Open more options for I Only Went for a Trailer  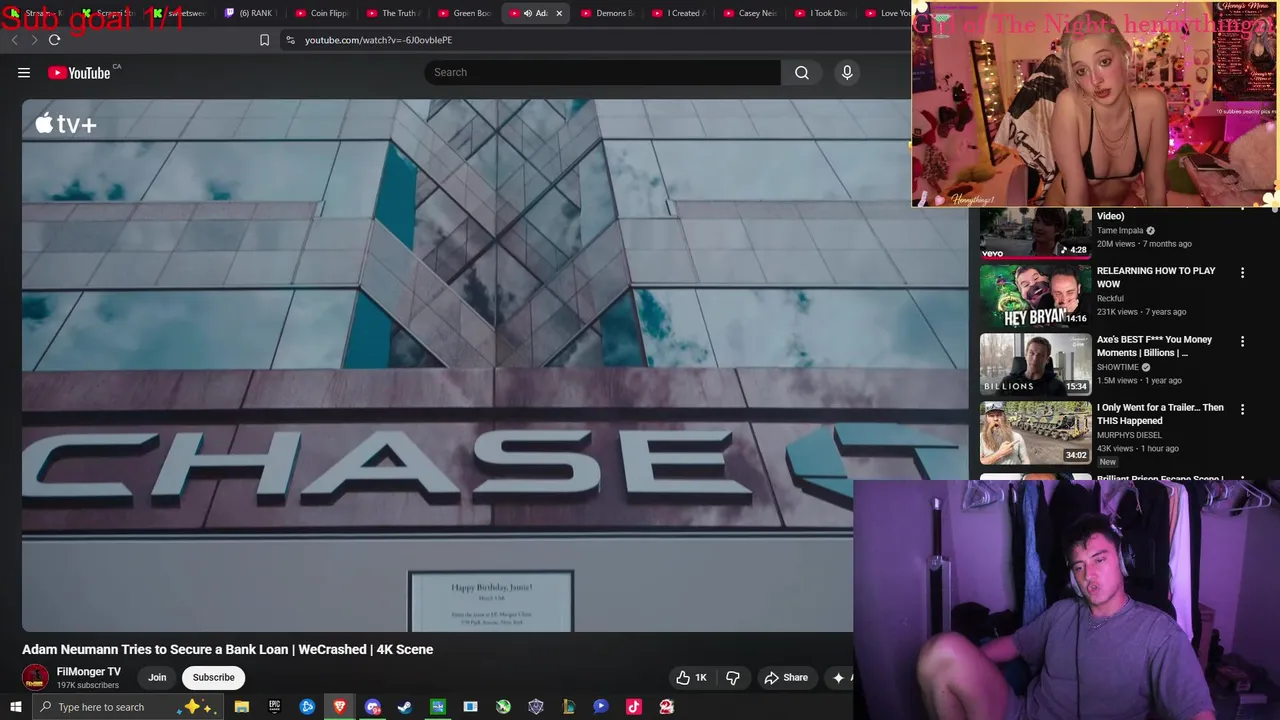coord(1242,409)
